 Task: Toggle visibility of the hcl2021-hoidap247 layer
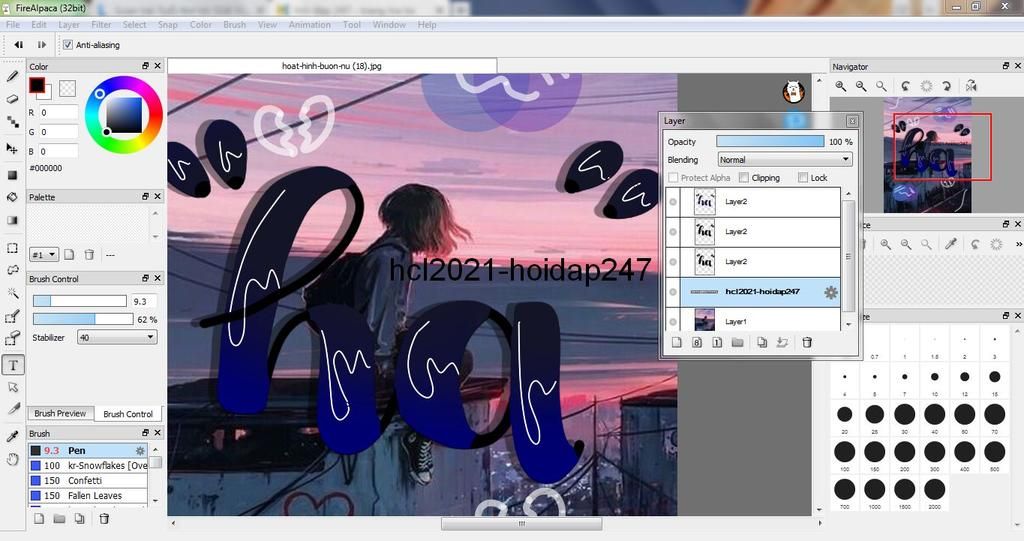(x=673, y=292)
